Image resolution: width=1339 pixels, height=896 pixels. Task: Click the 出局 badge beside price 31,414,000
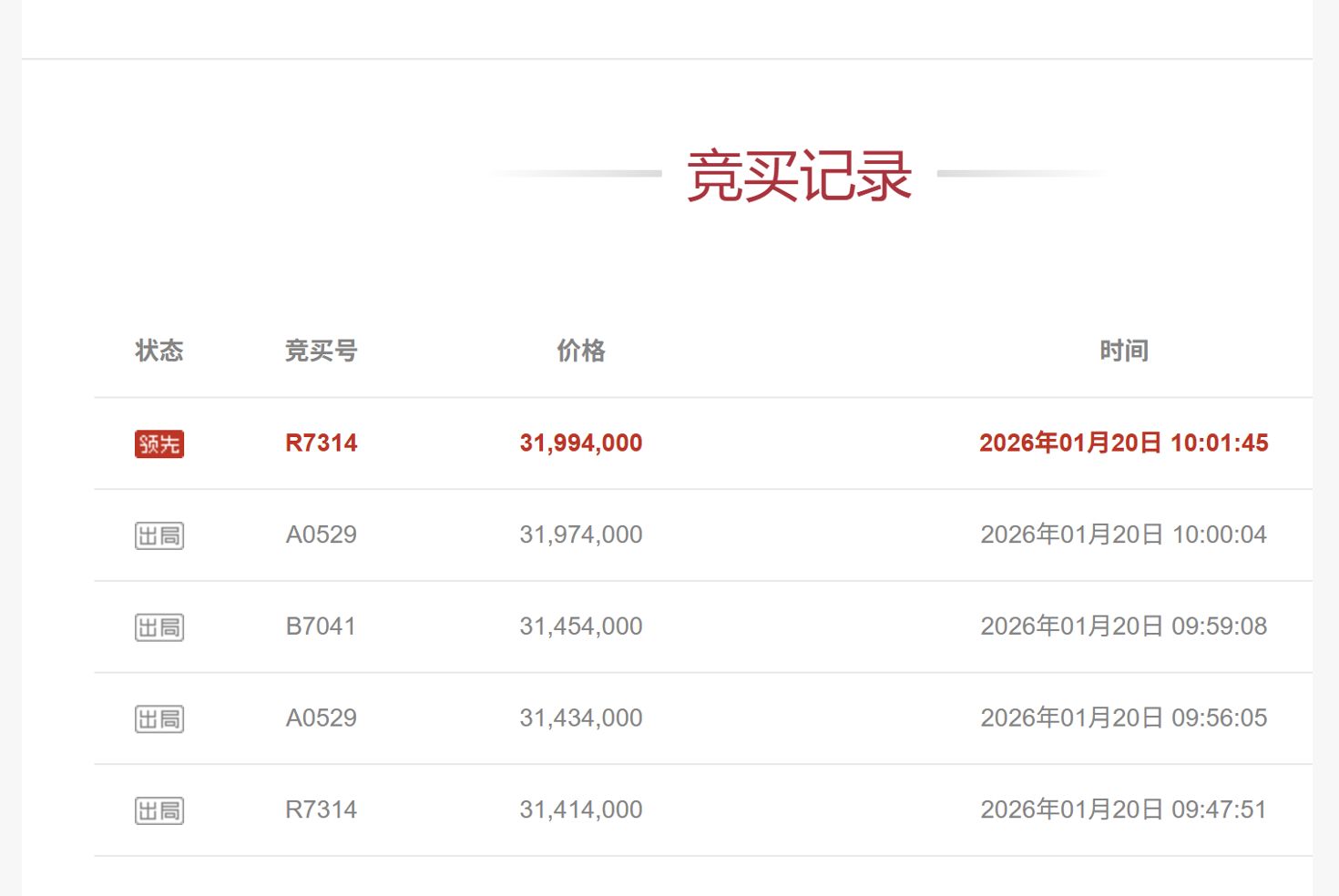click(159, 810)
